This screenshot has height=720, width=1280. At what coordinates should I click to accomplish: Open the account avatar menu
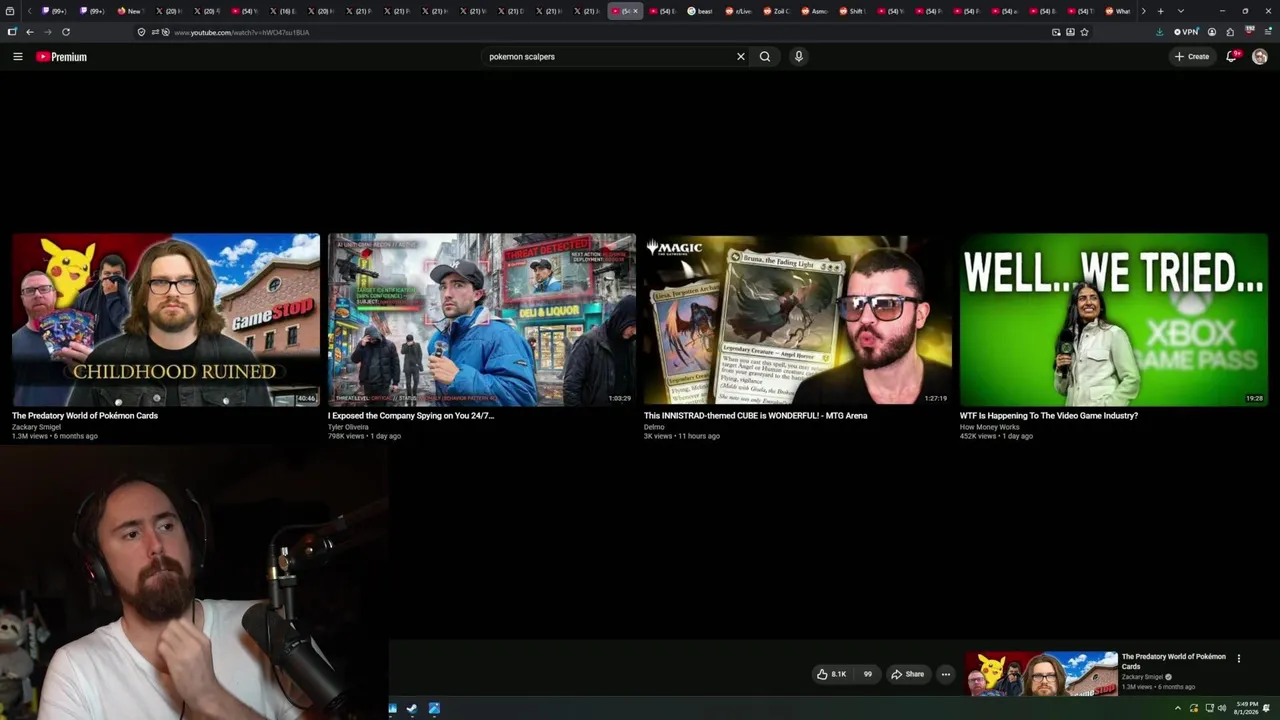pos(1260,57)
